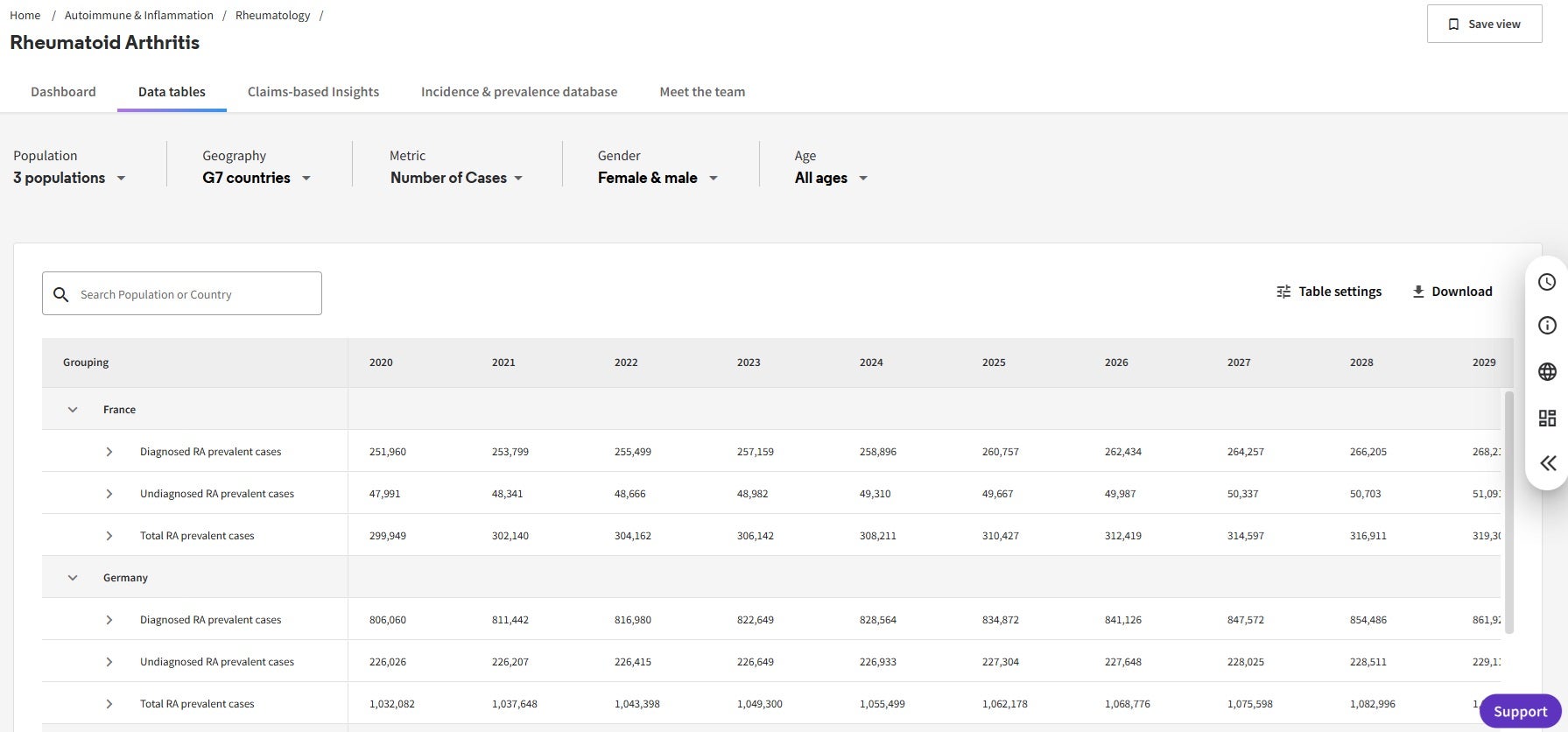
Task: Click the 2025 column header
Action: 994,362
